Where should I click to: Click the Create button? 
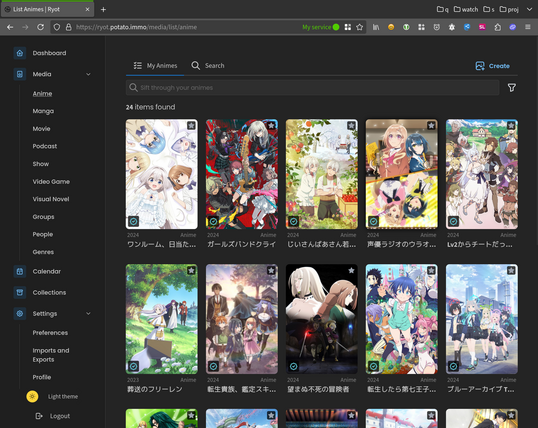(492, 66)
